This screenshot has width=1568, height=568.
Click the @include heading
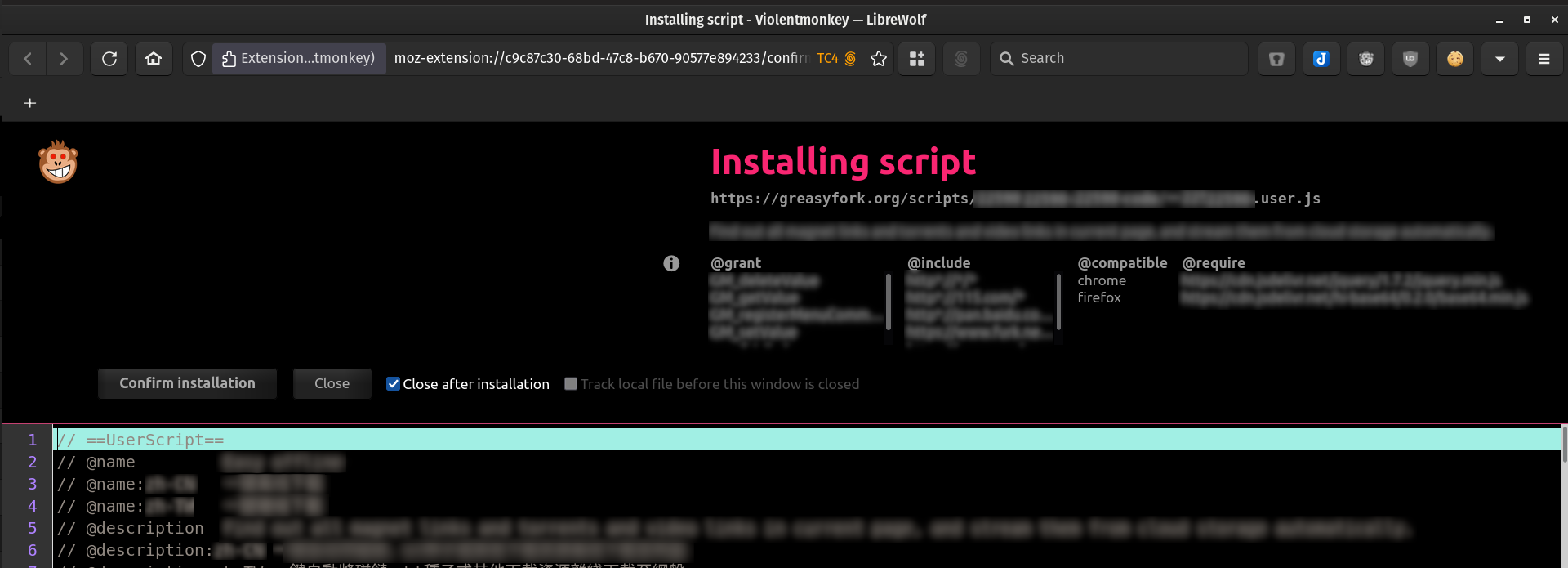tap(939, 263)
